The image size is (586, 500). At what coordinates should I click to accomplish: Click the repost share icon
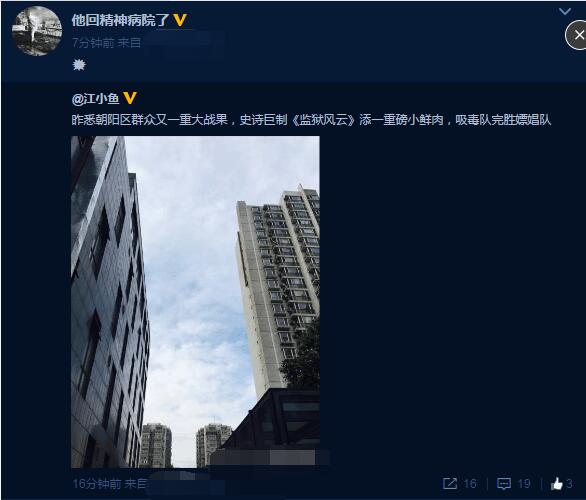[450, 483]
